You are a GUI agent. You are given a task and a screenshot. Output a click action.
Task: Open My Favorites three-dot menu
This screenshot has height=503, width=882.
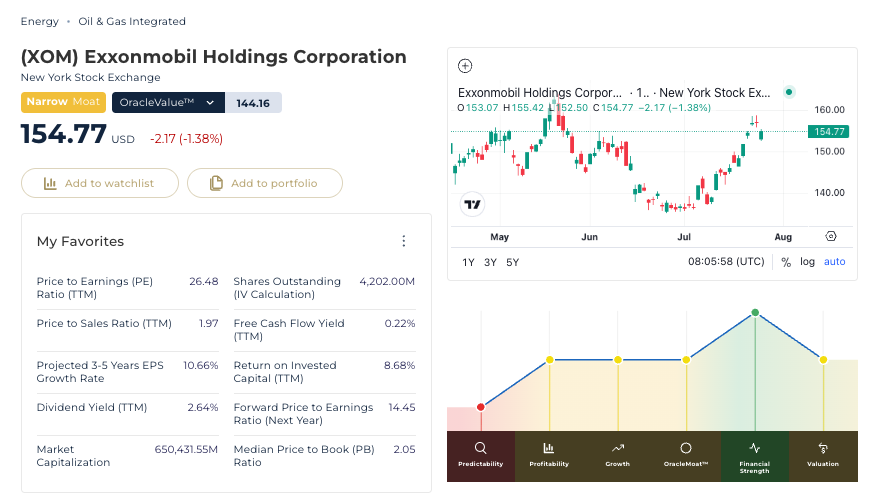(403, 241)
